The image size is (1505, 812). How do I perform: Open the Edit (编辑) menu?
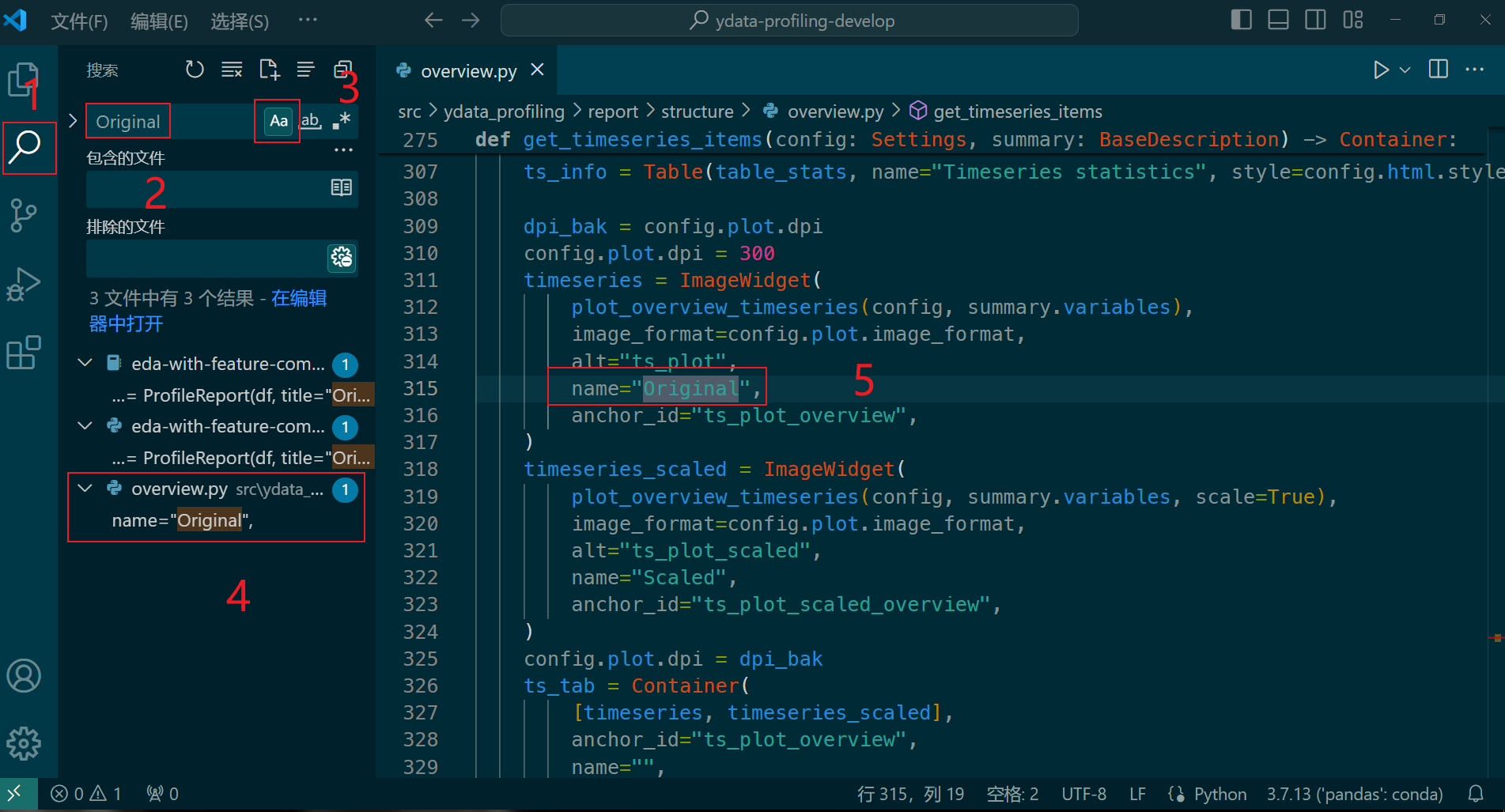coord(159,21)
